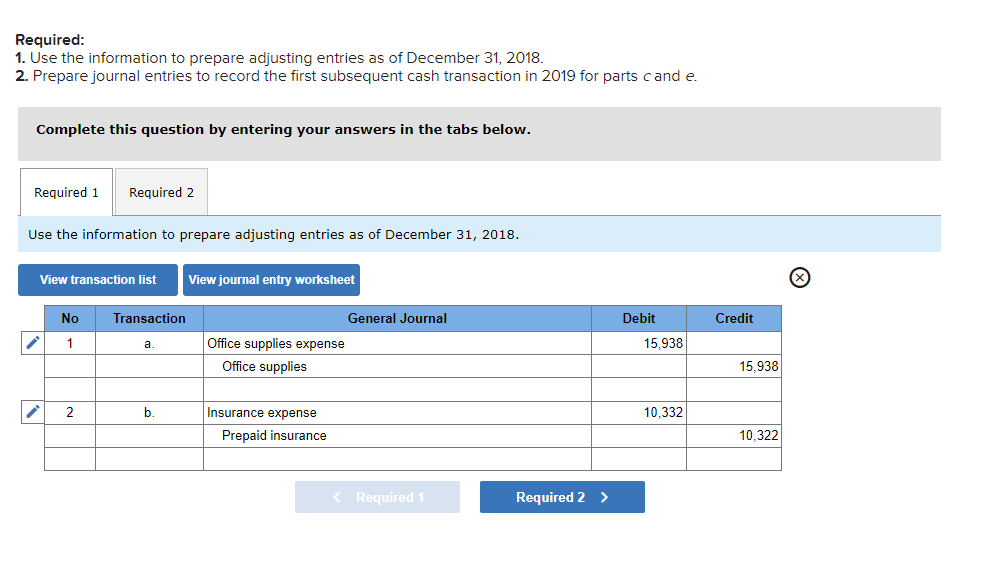The width and height of the screenshot is (982, 579).
Task: Switch to the Required 2 tab
Action: coord(160,191)
